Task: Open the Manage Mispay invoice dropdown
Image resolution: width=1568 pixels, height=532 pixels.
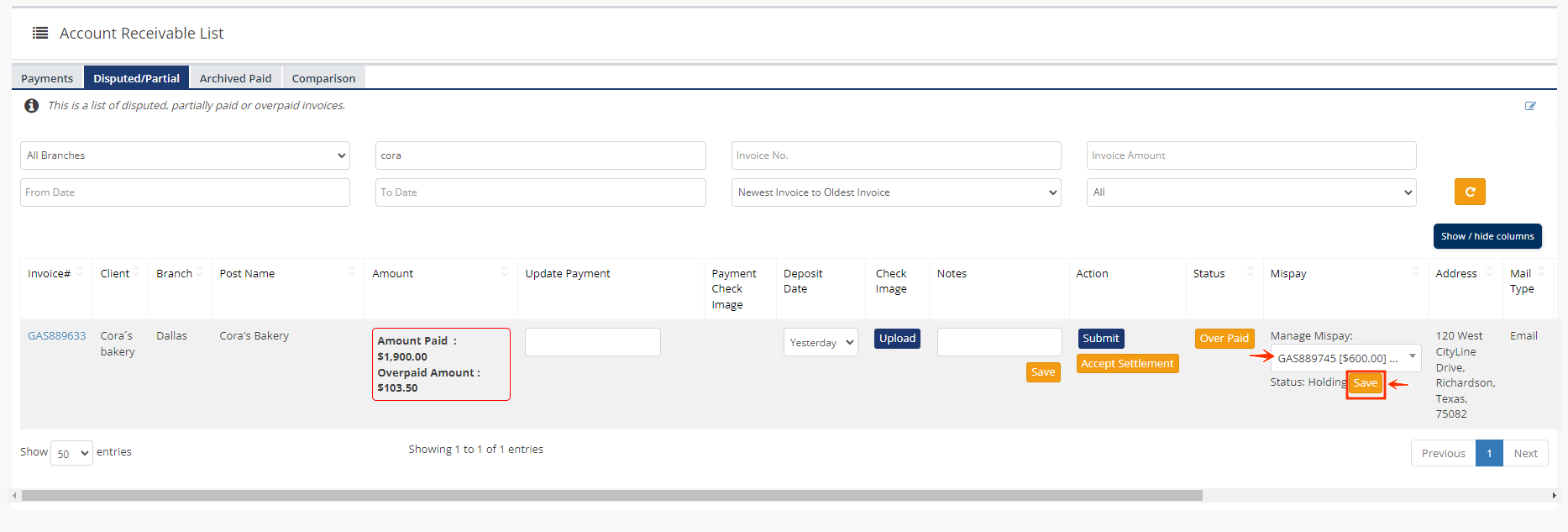Action: pyautogui.click(x=1345, y=358)
